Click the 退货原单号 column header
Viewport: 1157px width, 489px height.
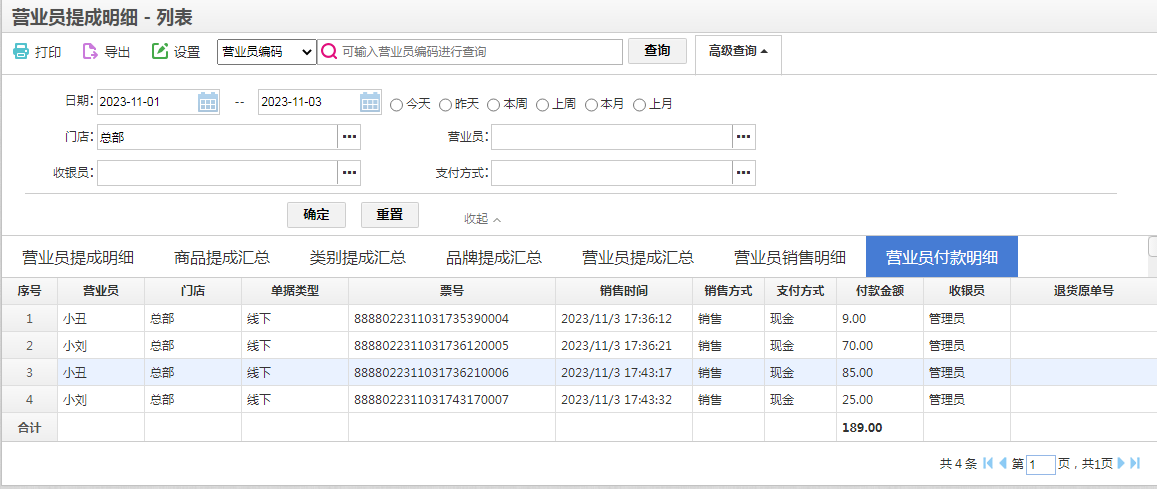click(x=1083, y=291)
